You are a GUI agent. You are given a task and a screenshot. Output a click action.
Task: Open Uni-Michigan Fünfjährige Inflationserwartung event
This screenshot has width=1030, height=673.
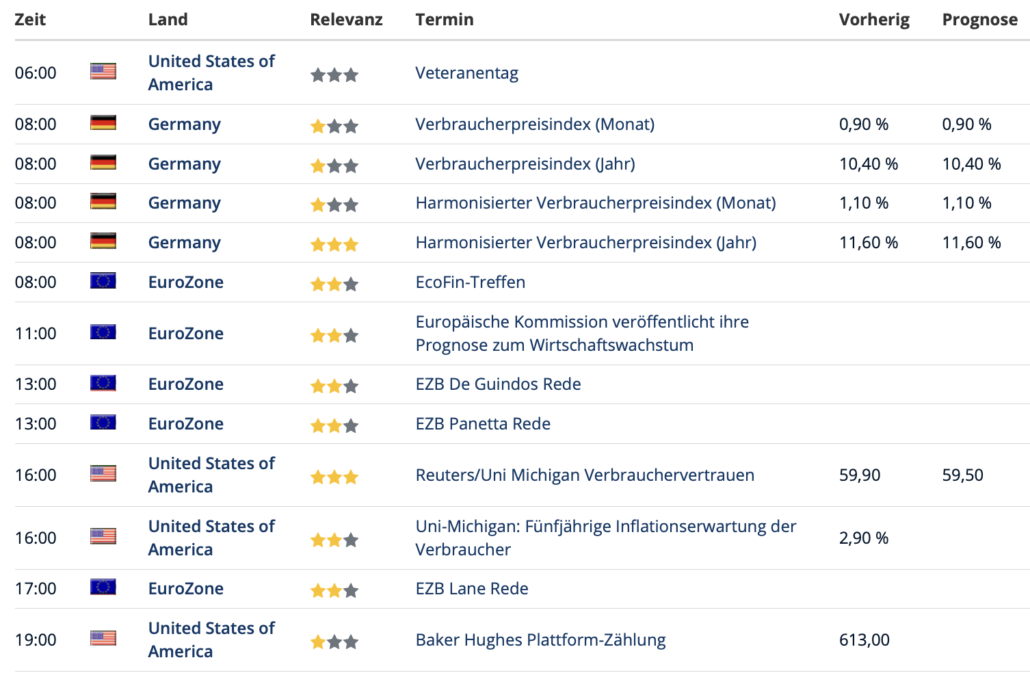[606, 537]
